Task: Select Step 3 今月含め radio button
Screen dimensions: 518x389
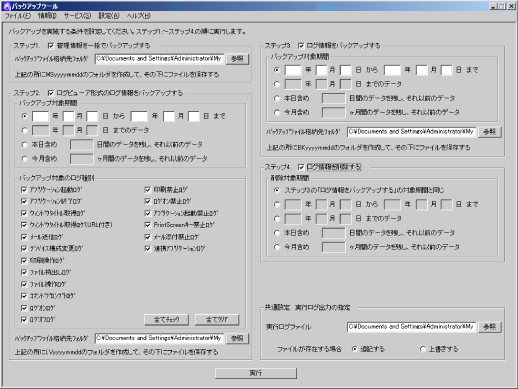Action: coord(277,112)
